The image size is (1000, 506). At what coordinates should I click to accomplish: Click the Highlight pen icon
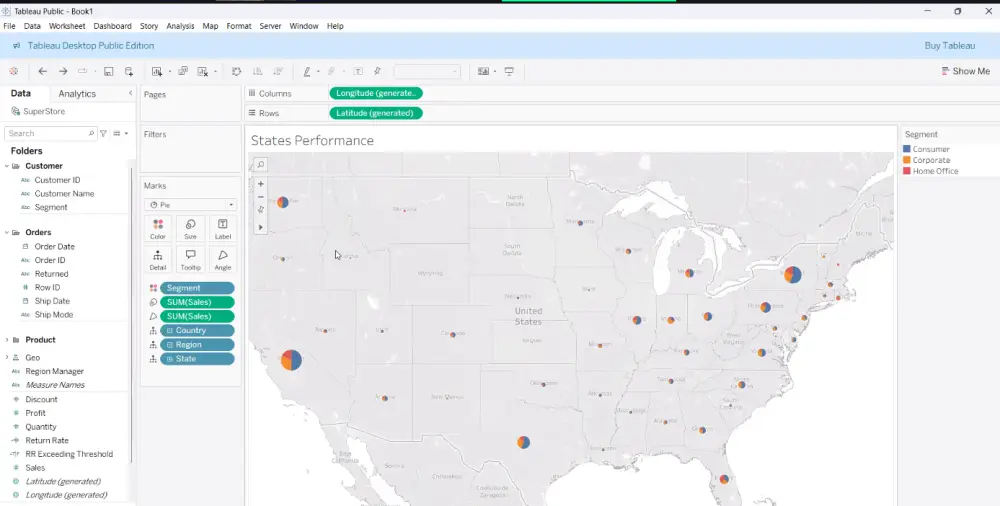(307, 71)
